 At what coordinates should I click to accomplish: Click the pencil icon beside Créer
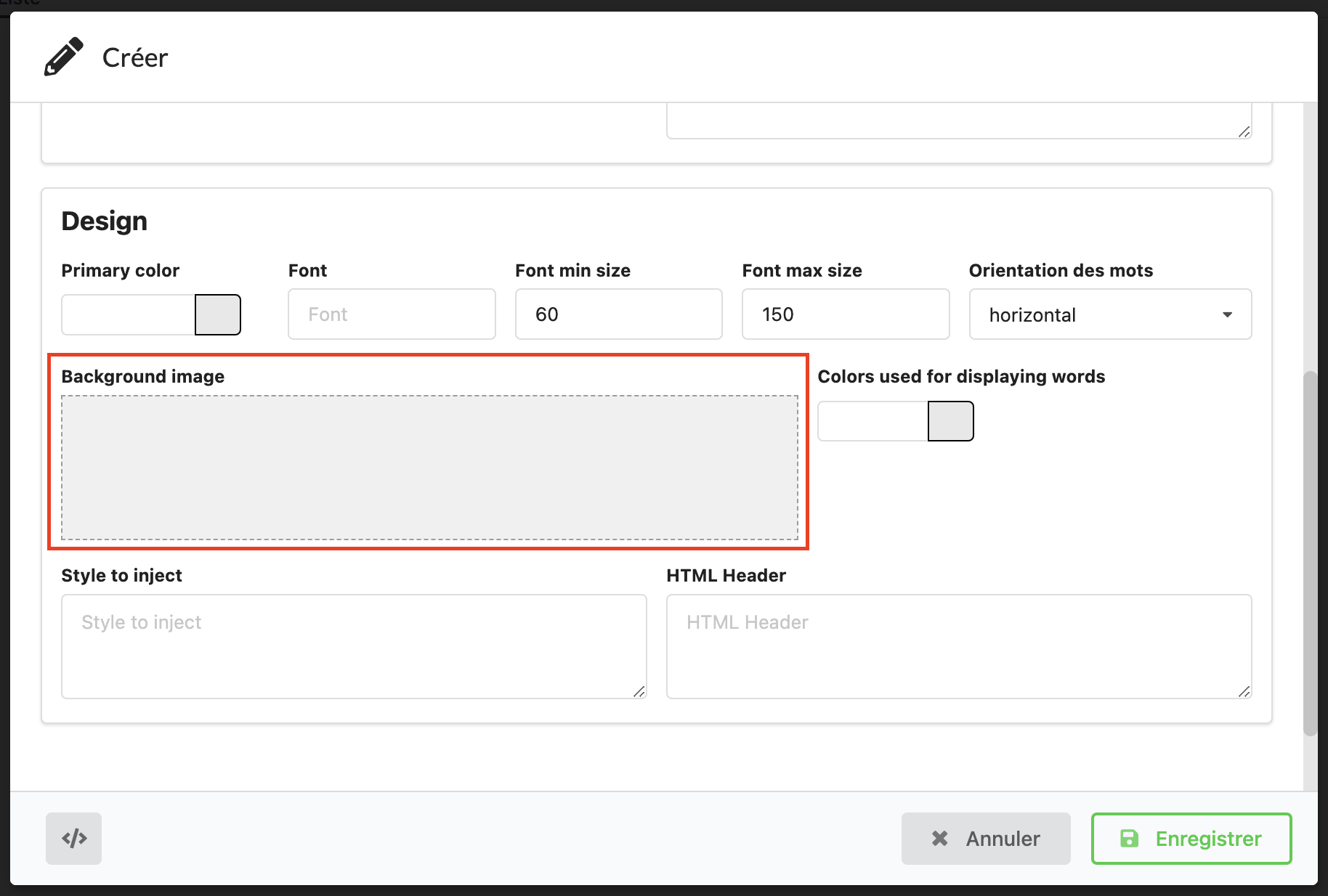[x=64, y=57]
